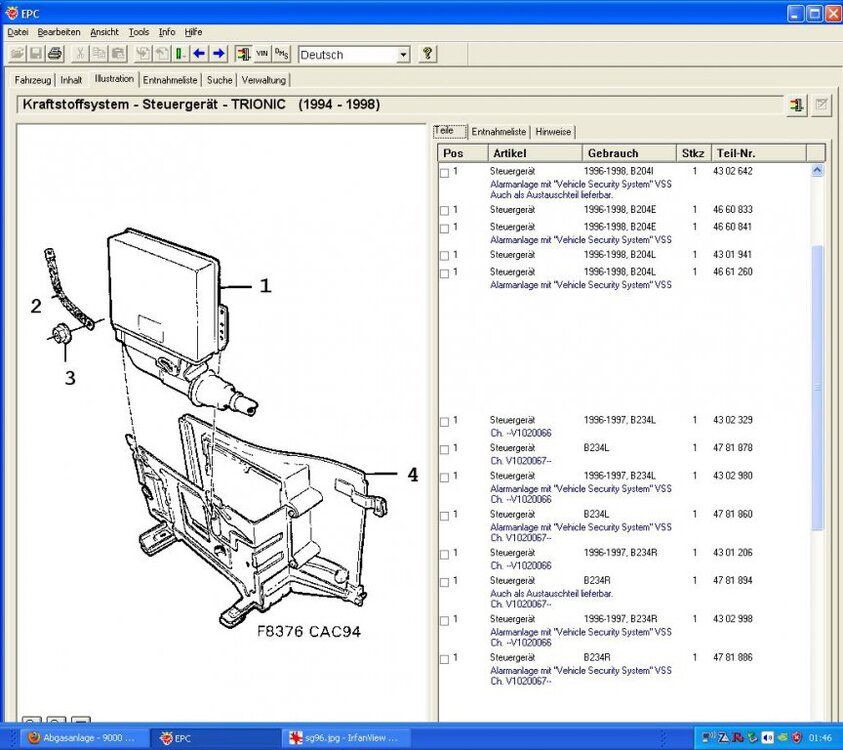The image size is (843, 750).
Task: Select the Teile sub-tab
Action: click(449, 131)
